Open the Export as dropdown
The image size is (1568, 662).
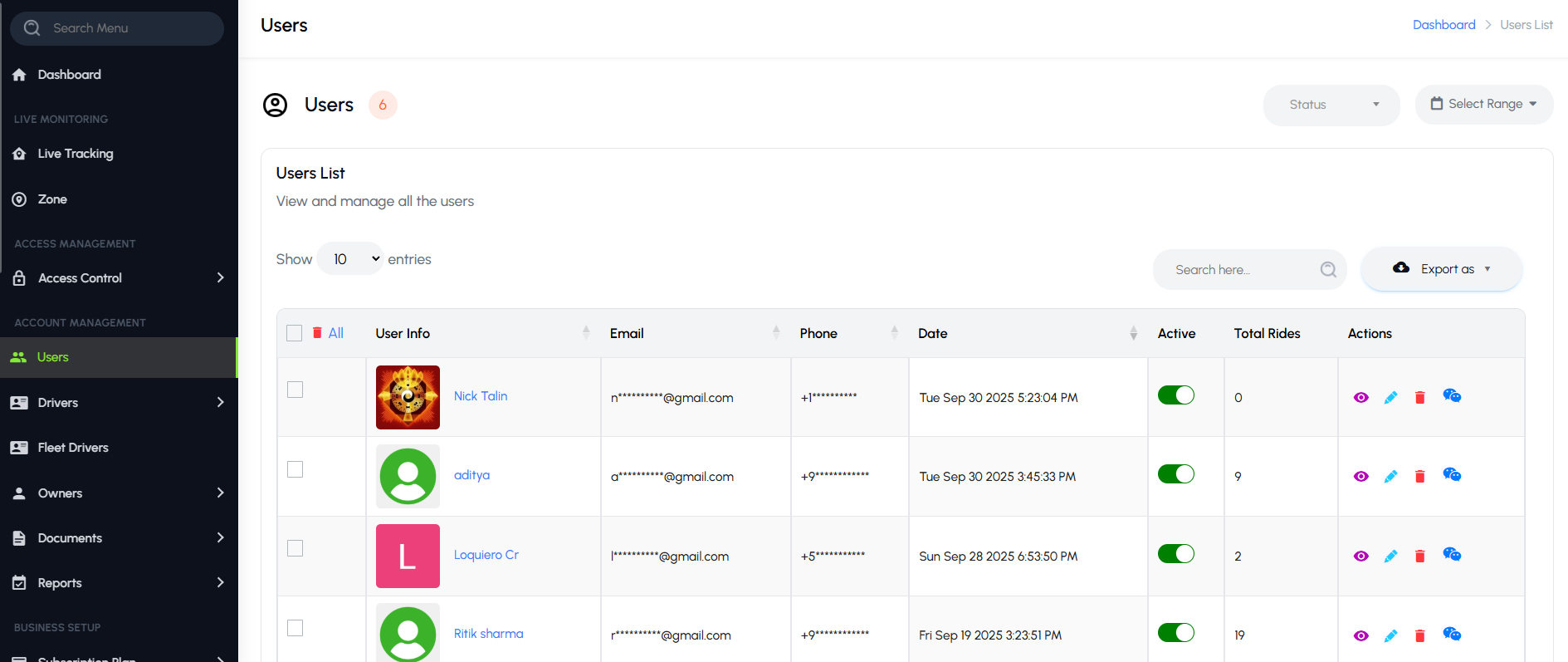[x=1441, y=269]
